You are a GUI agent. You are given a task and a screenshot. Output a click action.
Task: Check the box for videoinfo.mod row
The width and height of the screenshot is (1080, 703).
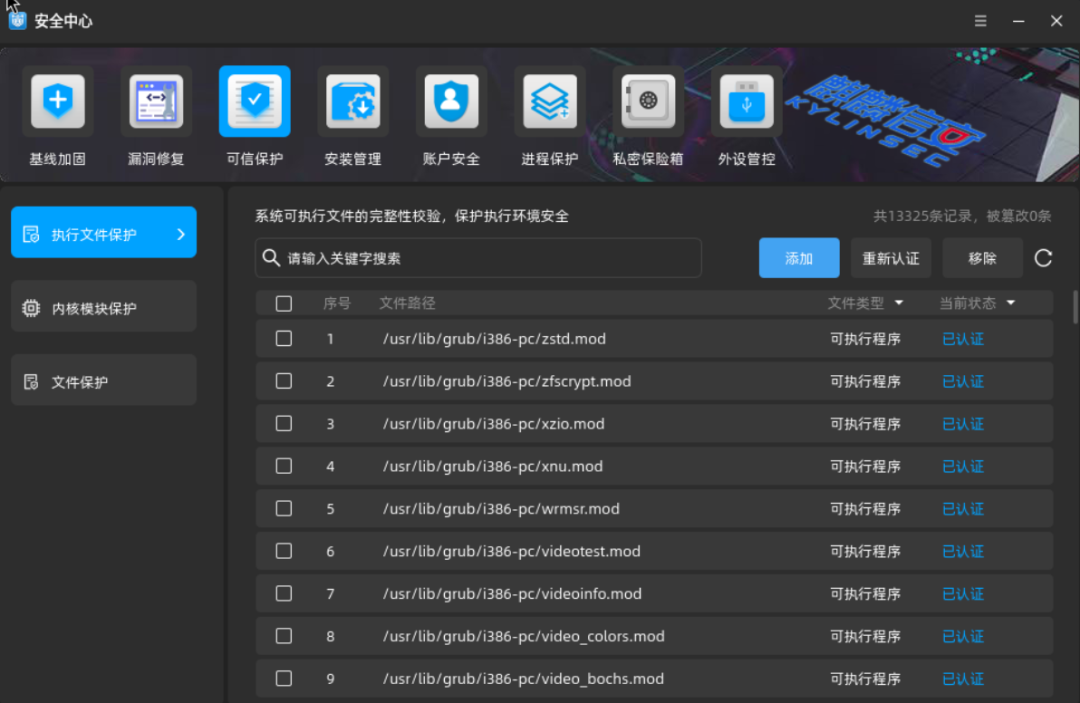tap(284, 594)
